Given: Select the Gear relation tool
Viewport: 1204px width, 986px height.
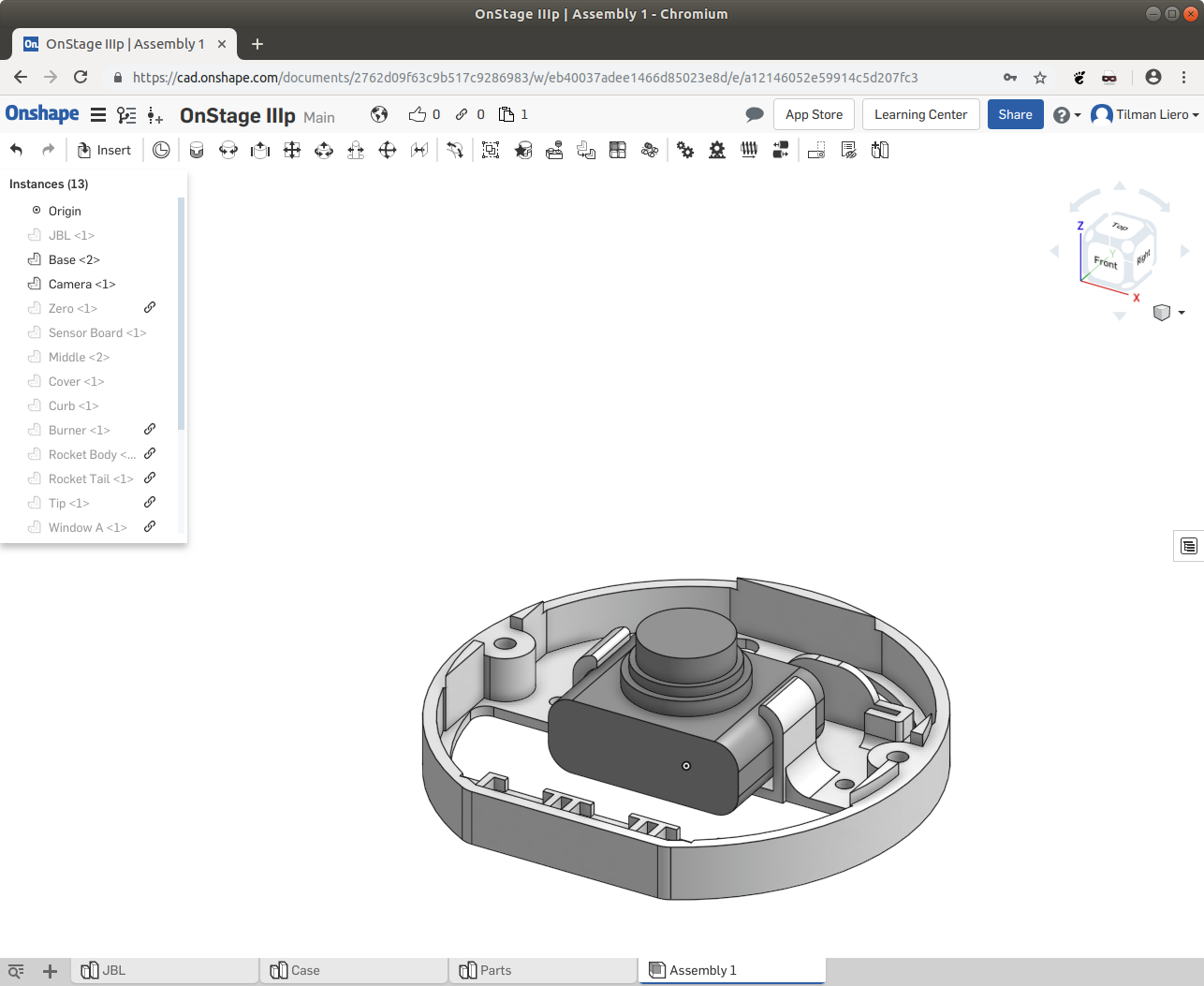Looking at the screenshot, I should click(685, 150).
